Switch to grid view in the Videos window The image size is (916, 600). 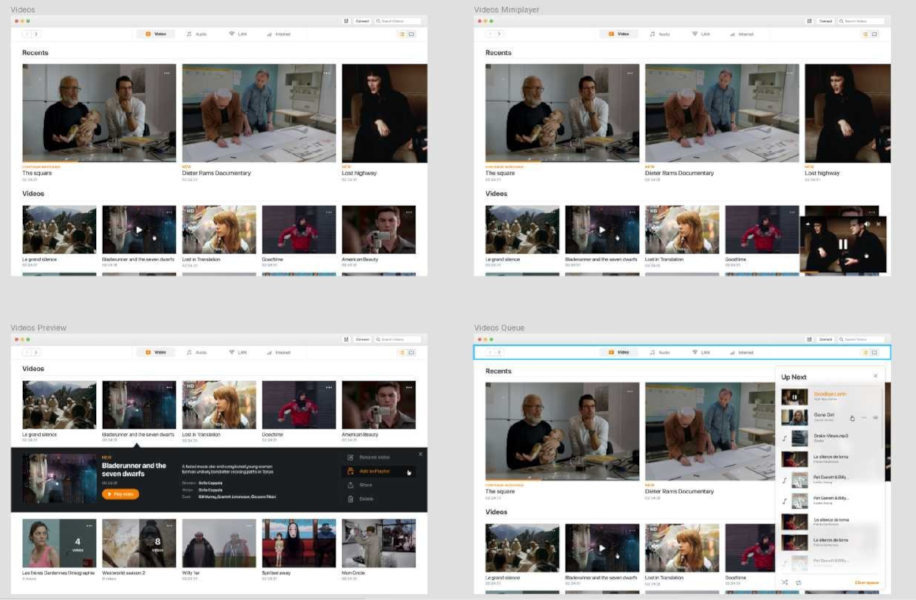point(402,34)
